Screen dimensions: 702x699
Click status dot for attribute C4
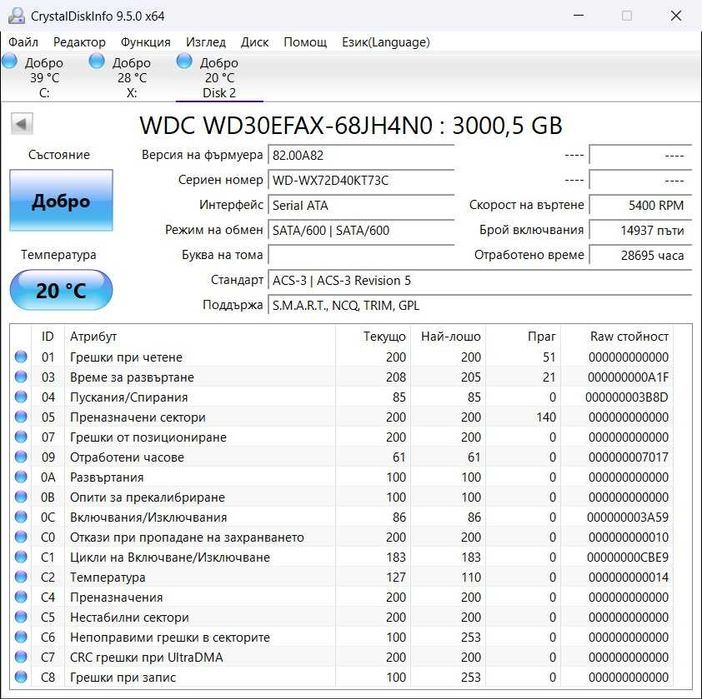click(21, 597)
